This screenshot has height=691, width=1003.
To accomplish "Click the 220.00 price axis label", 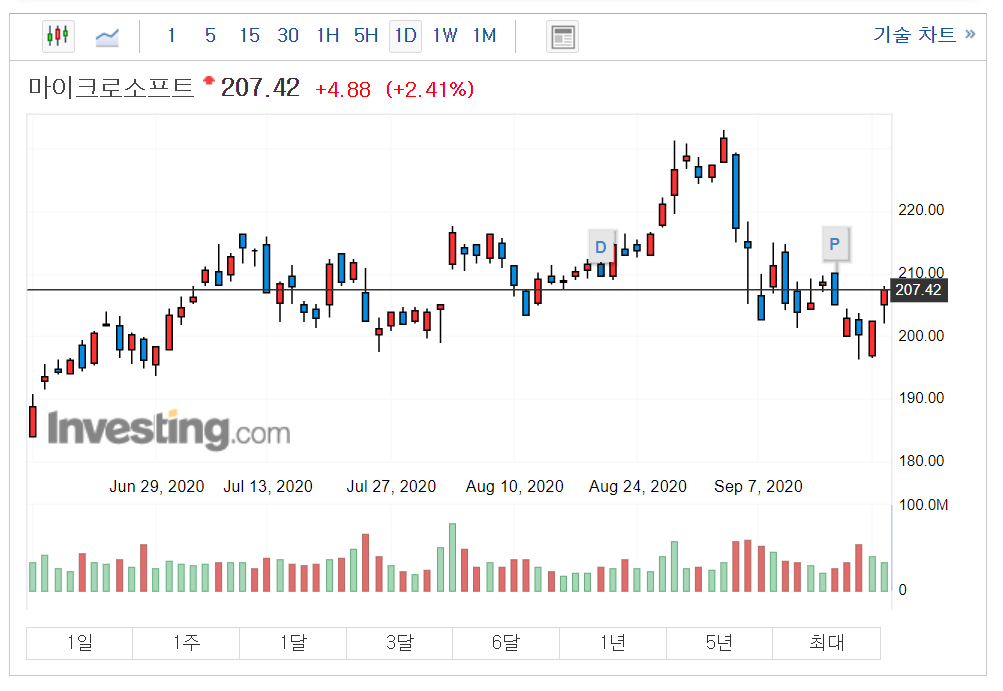I will pyautogui.click(x=921, y=210).
